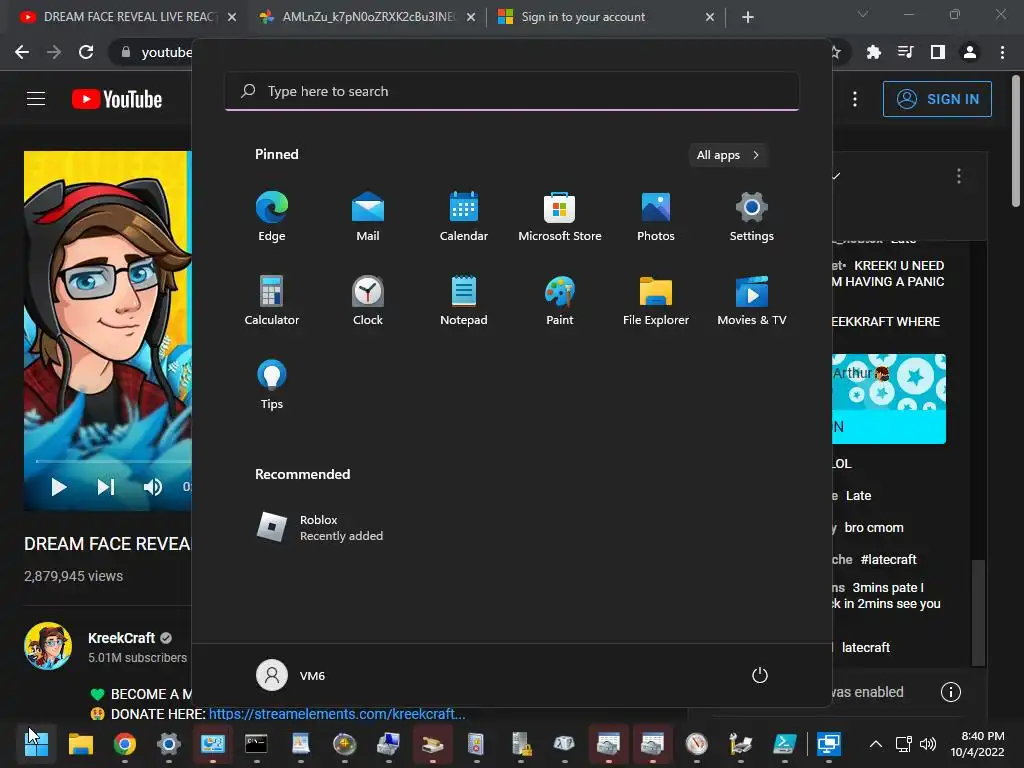Viewport: 1024px width, 768px height.
Task: Launch the Paint app
Action: pyautogui.click(x=560, y=300)
